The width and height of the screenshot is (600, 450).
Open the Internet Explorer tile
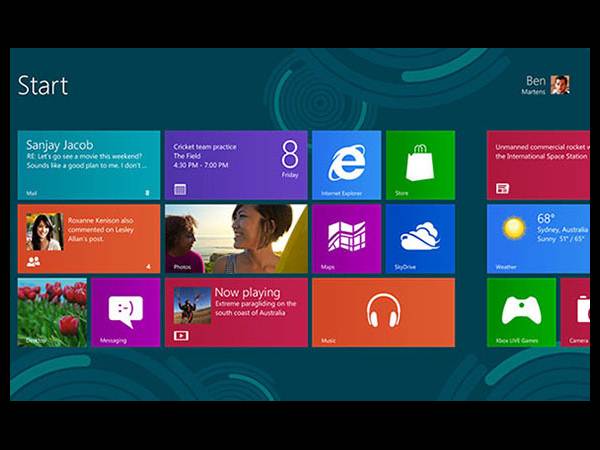346,165
